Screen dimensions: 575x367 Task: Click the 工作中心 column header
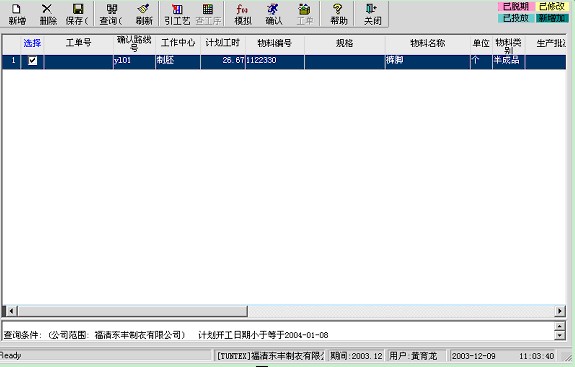[x=178, y=43]
